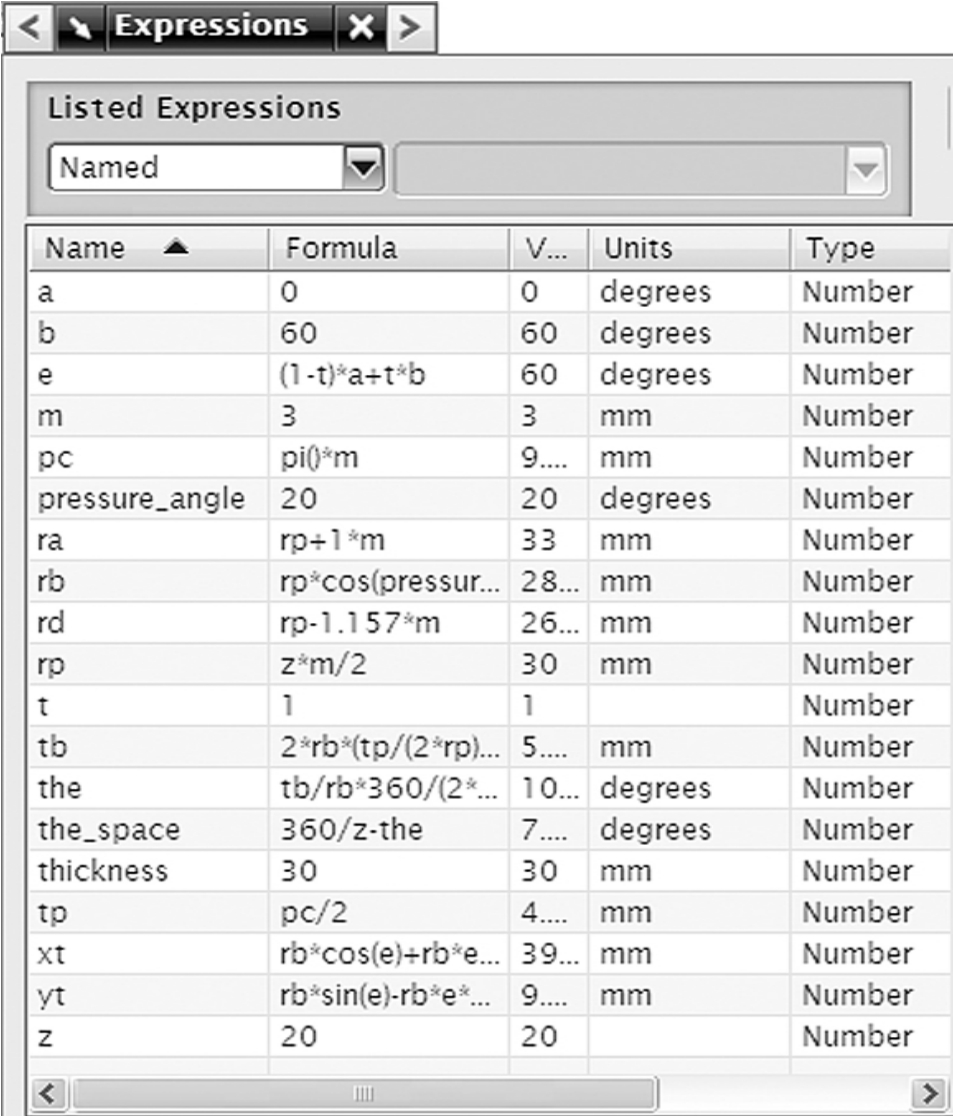Click the horizontal scrollbar's left arrow
This screenshot has height=1116, width=953.
tap(48, 1093)
